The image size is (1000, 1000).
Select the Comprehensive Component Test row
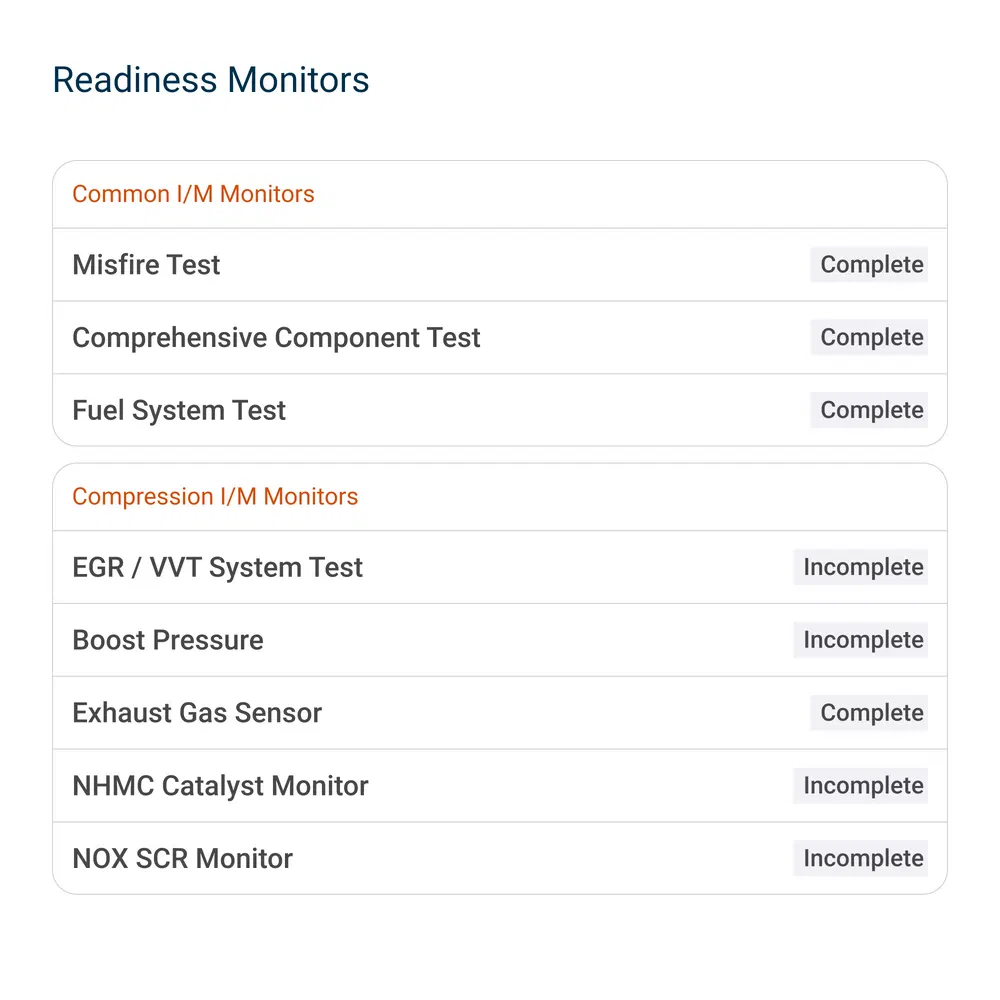coord(499,337)
